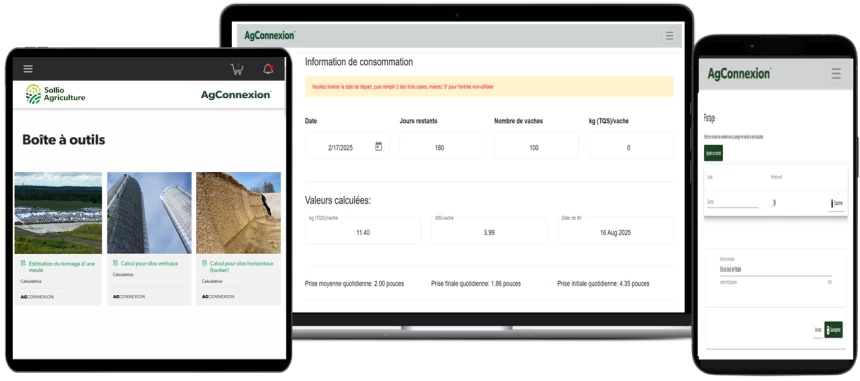Click the AgConnexion logo on the laptop
Screen dimensions: 860x381
coord(270,35)
